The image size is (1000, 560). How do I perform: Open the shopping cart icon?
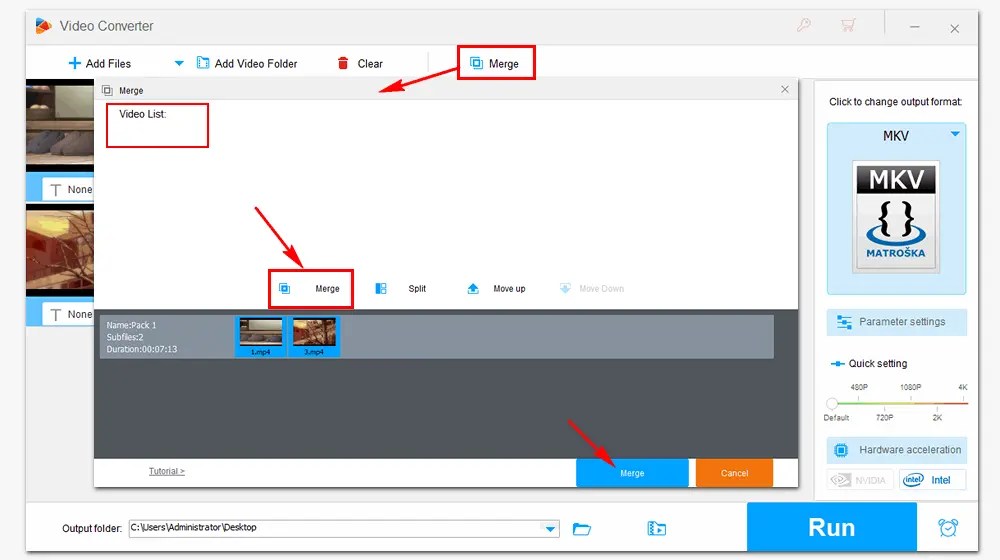pyautogui.click(x=848, y=26)
